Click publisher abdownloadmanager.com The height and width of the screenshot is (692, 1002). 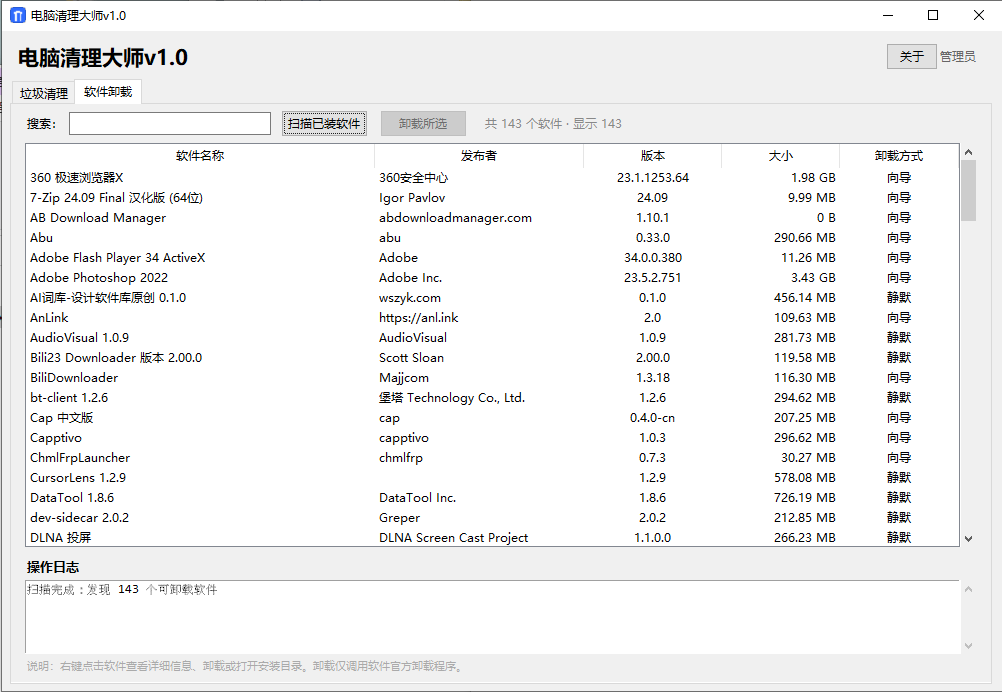click(455, 218)
